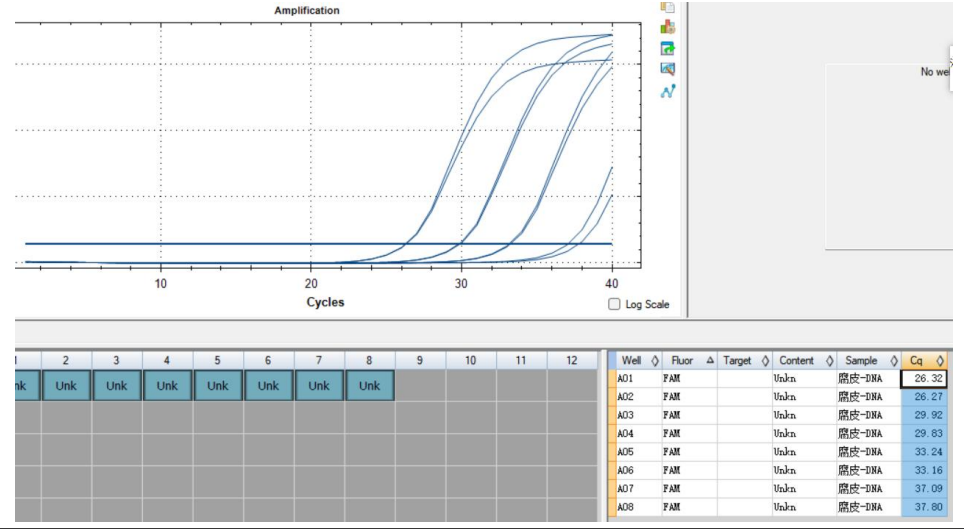Click plate column header 11
964x529 pixels.
click(521, 360)
